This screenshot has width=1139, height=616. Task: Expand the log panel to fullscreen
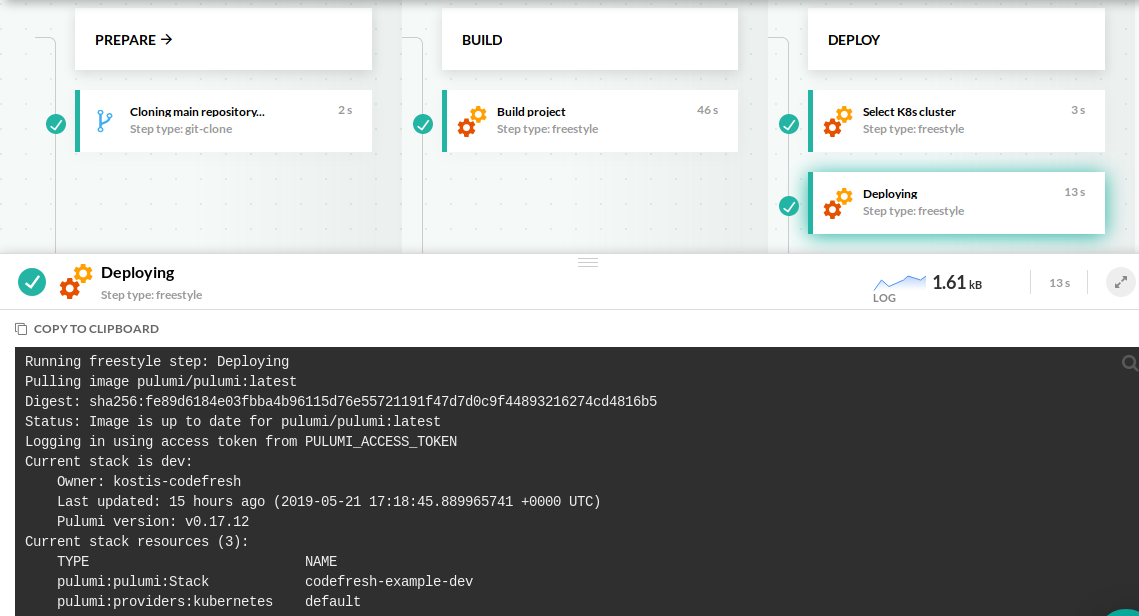(x=1120, y=281)
